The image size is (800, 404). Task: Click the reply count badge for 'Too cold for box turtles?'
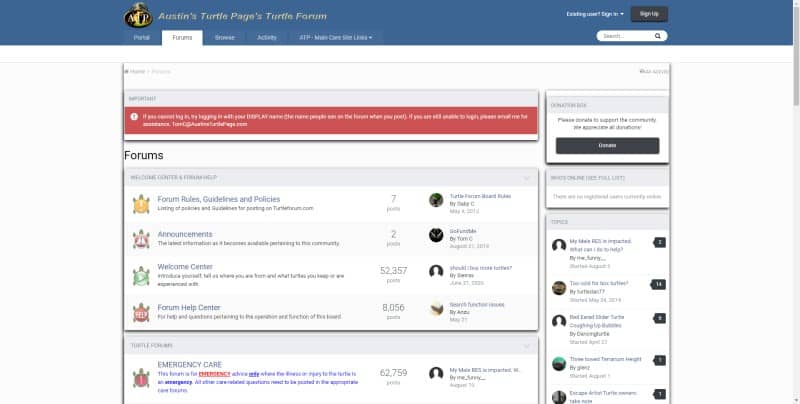(x=659, y=284)
